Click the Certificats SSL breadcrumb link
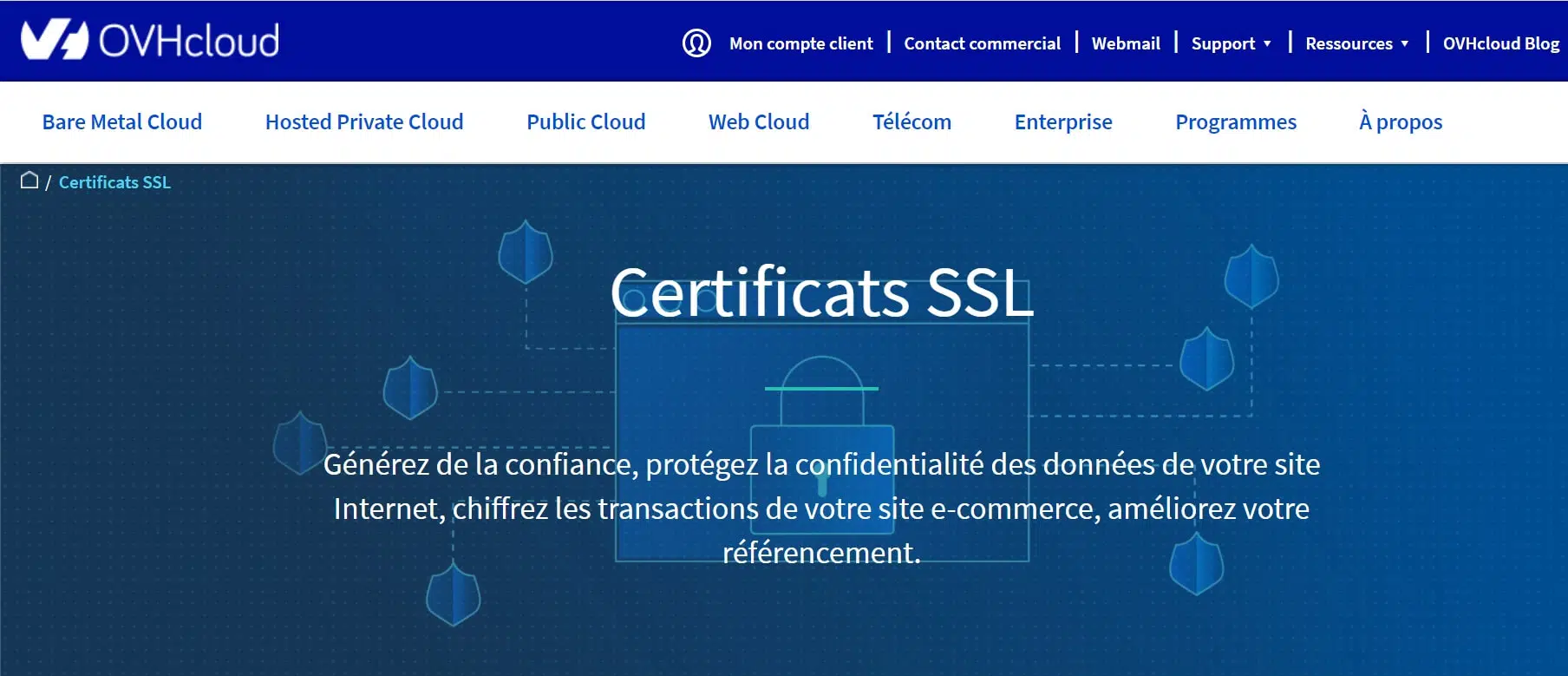Screen dimensions: 1568x676 114,182
